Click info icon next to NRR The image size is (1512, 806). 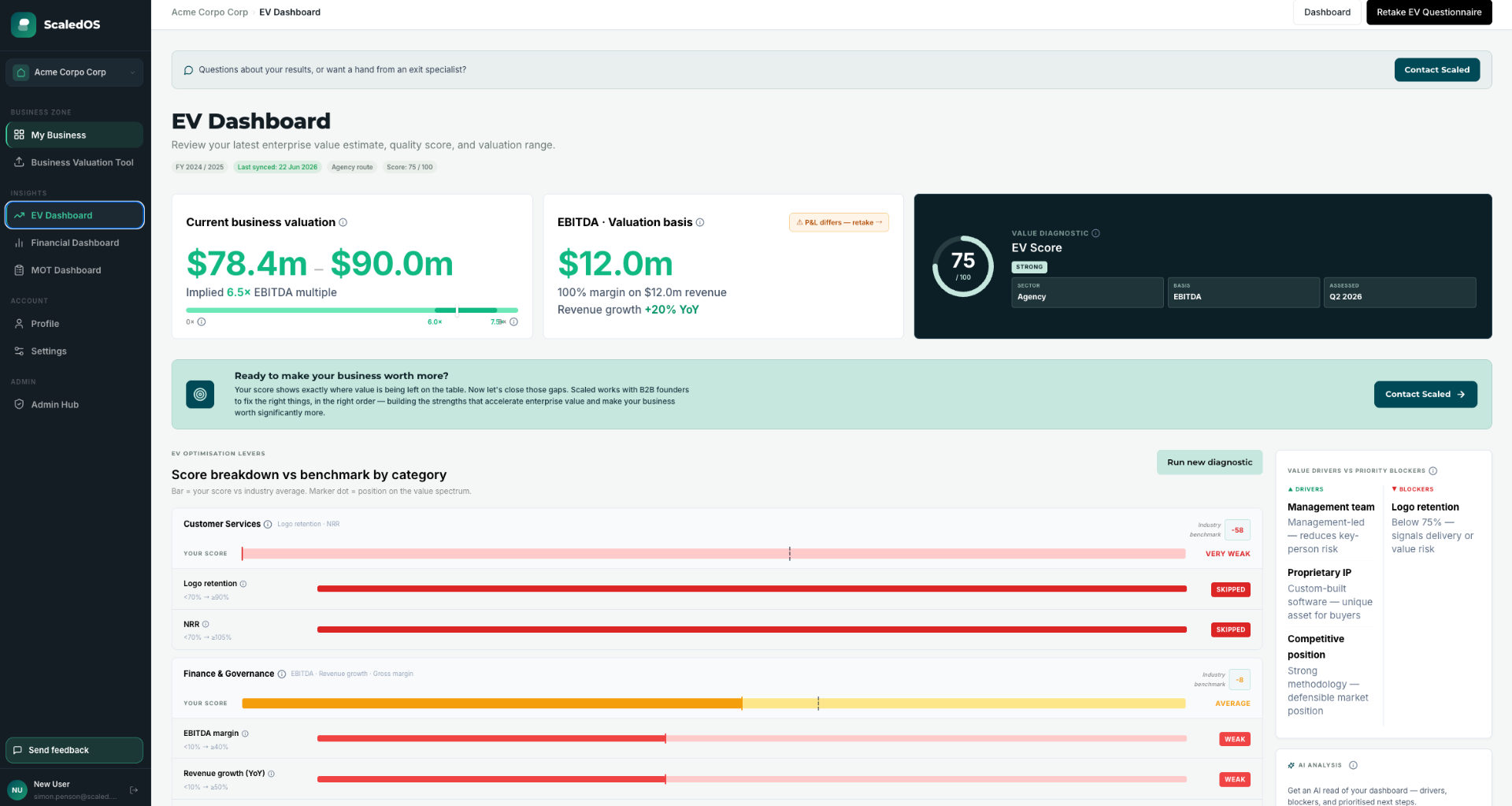click(206, 625)
